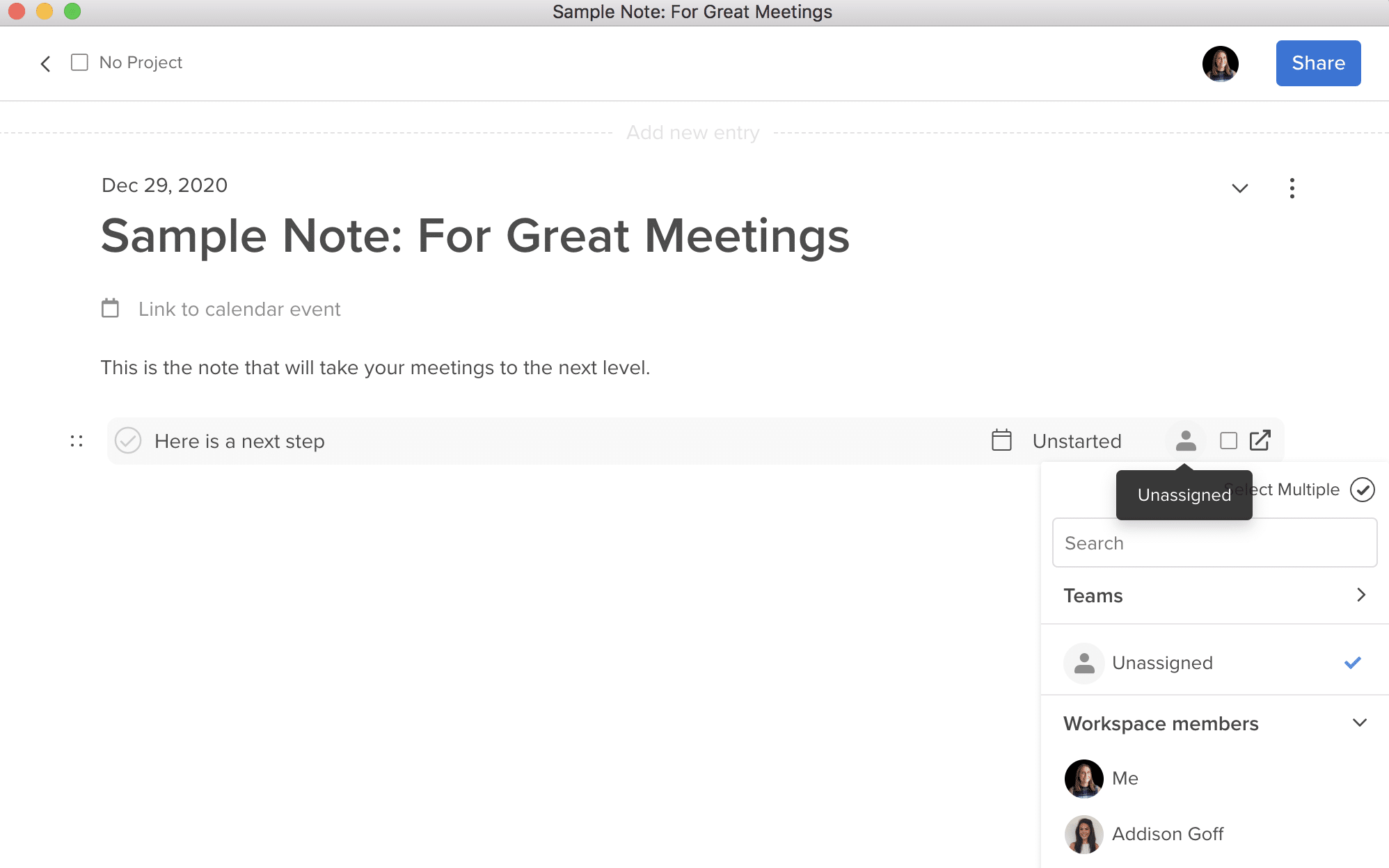Enable Select Multiple in assignee picker
Viewport: 1389px width, 868px height.
pyautogui.click(x=1363, y=489)
